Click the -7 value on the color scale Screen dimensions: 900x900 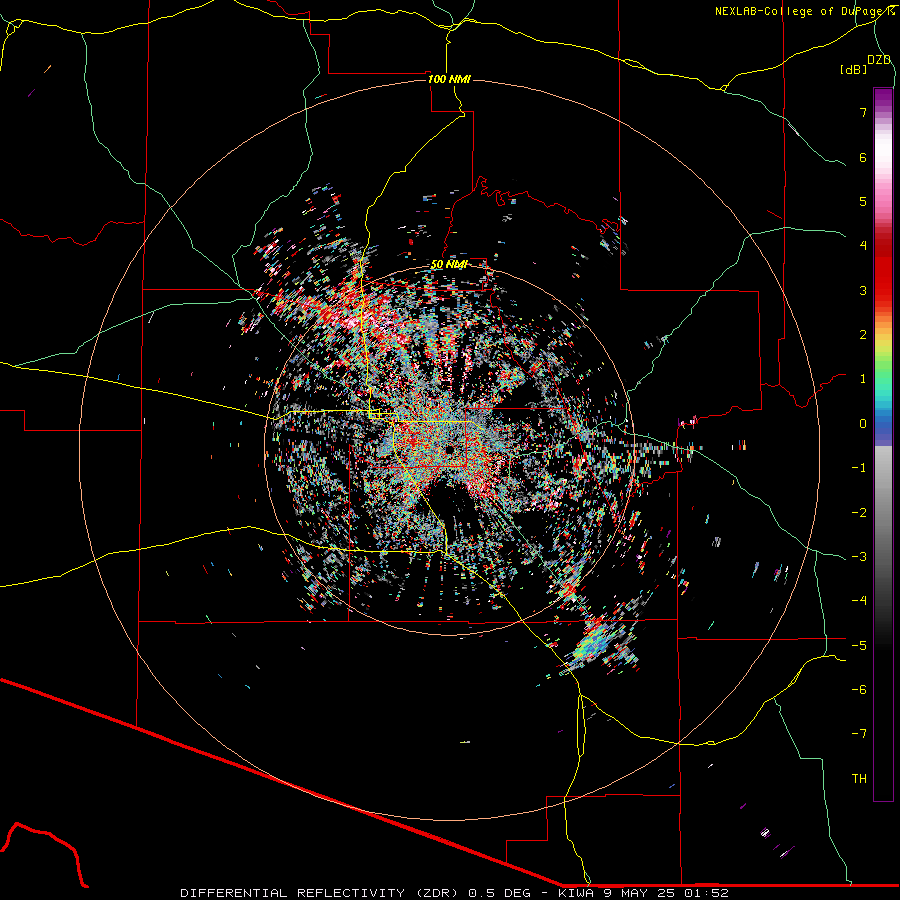(859, 734)
